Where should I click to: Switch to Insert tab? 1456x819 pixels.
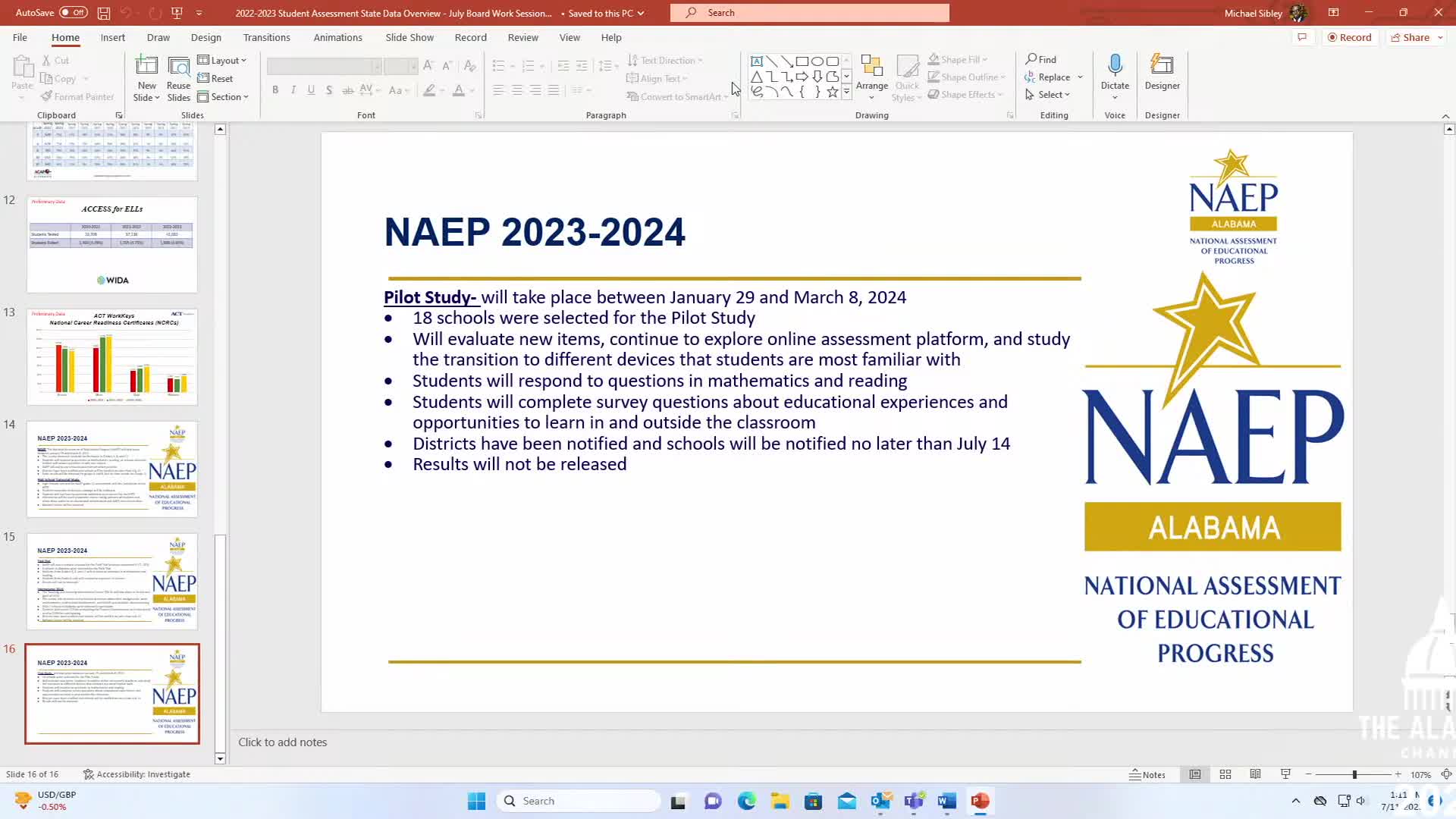tap(113, 37)
